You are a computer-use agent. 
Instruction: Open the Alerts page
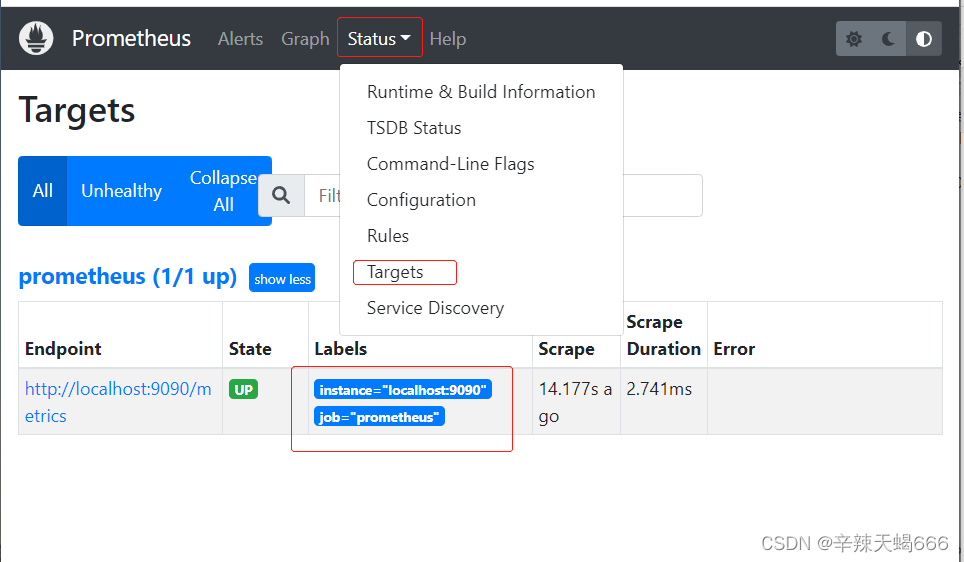pyautogui.click(x=240, y=39)
